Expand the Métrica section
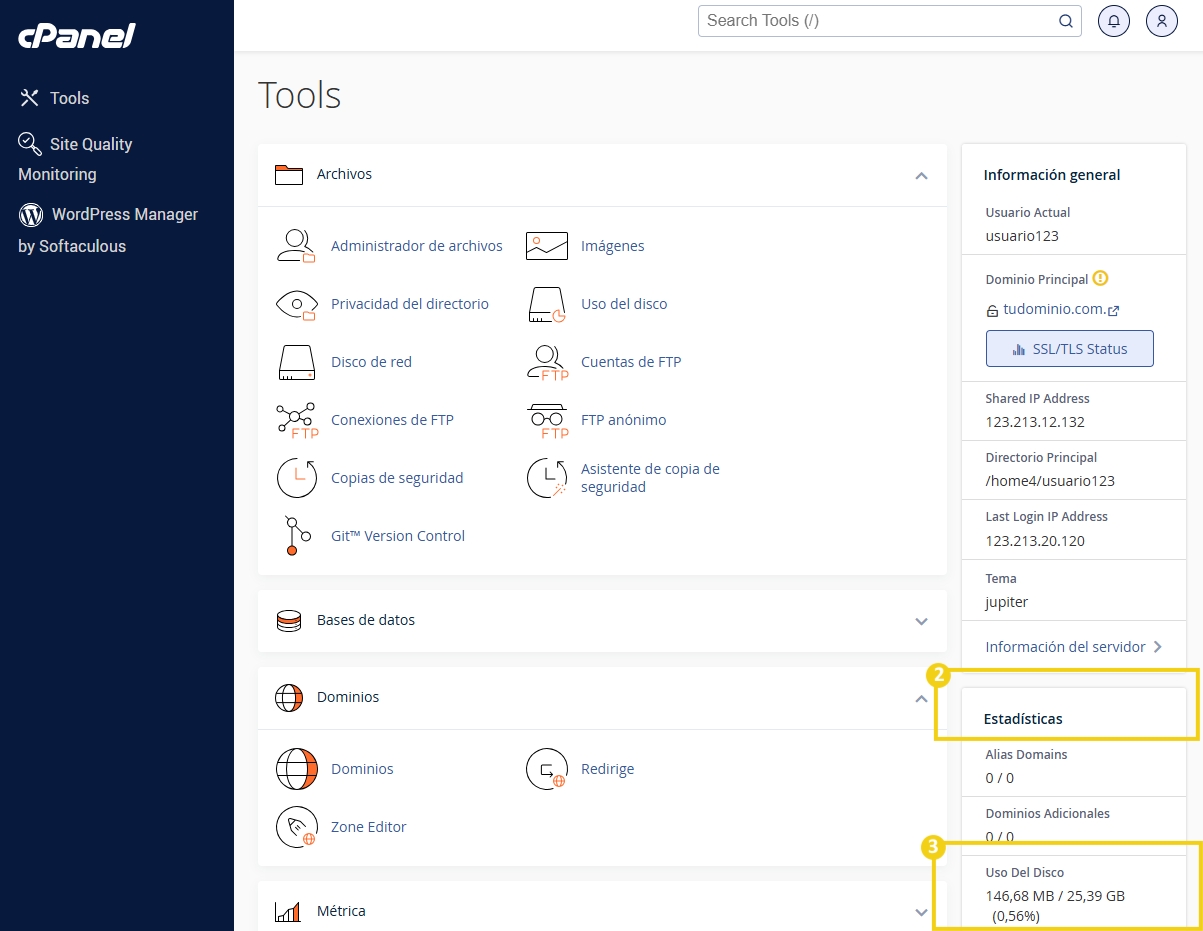The height and width of the screenshot is (931, 1203). tap(921, 911)
